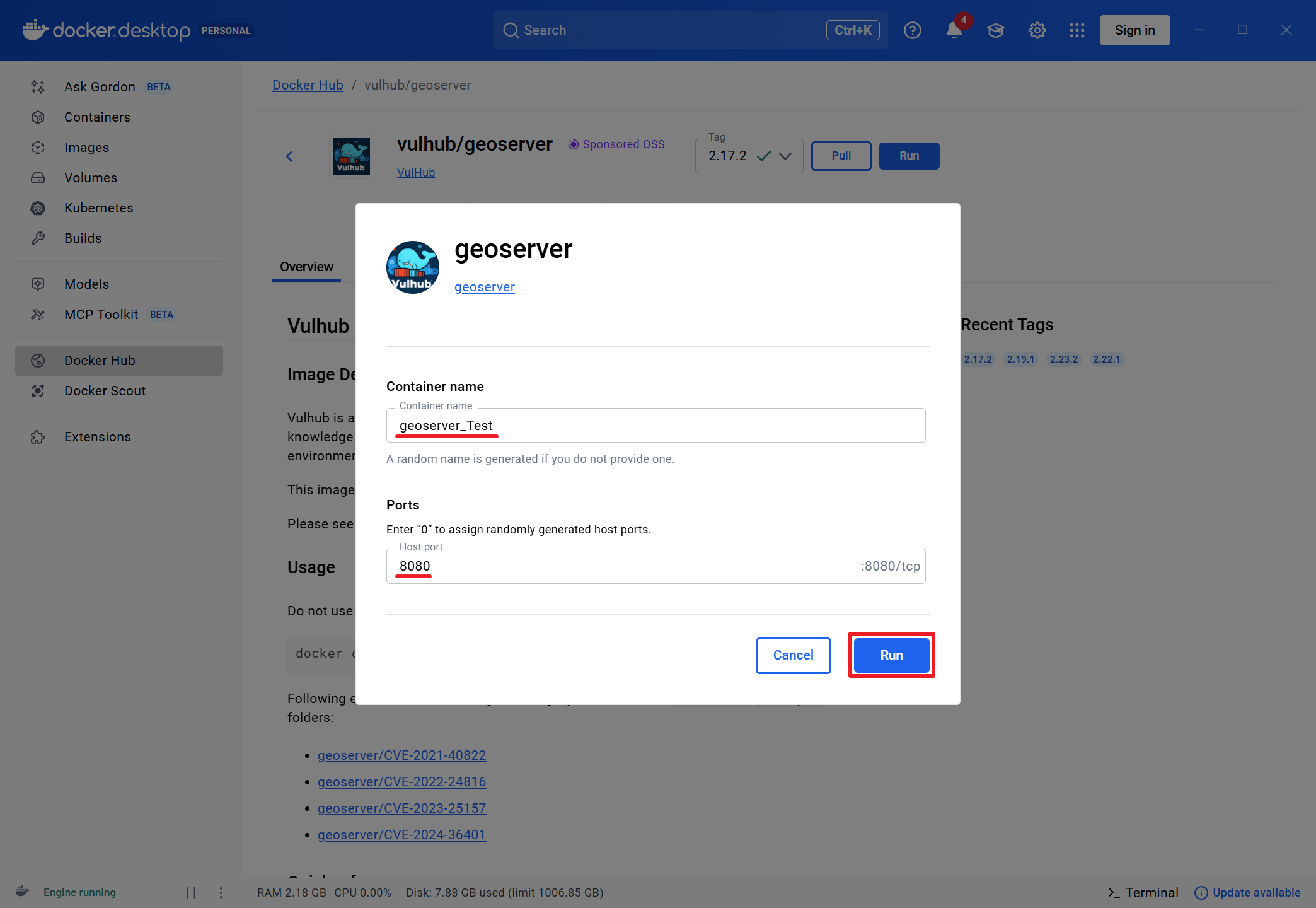Click the Extensions puzzle icon
This screenshot has height=908, width=1316.
38,437
